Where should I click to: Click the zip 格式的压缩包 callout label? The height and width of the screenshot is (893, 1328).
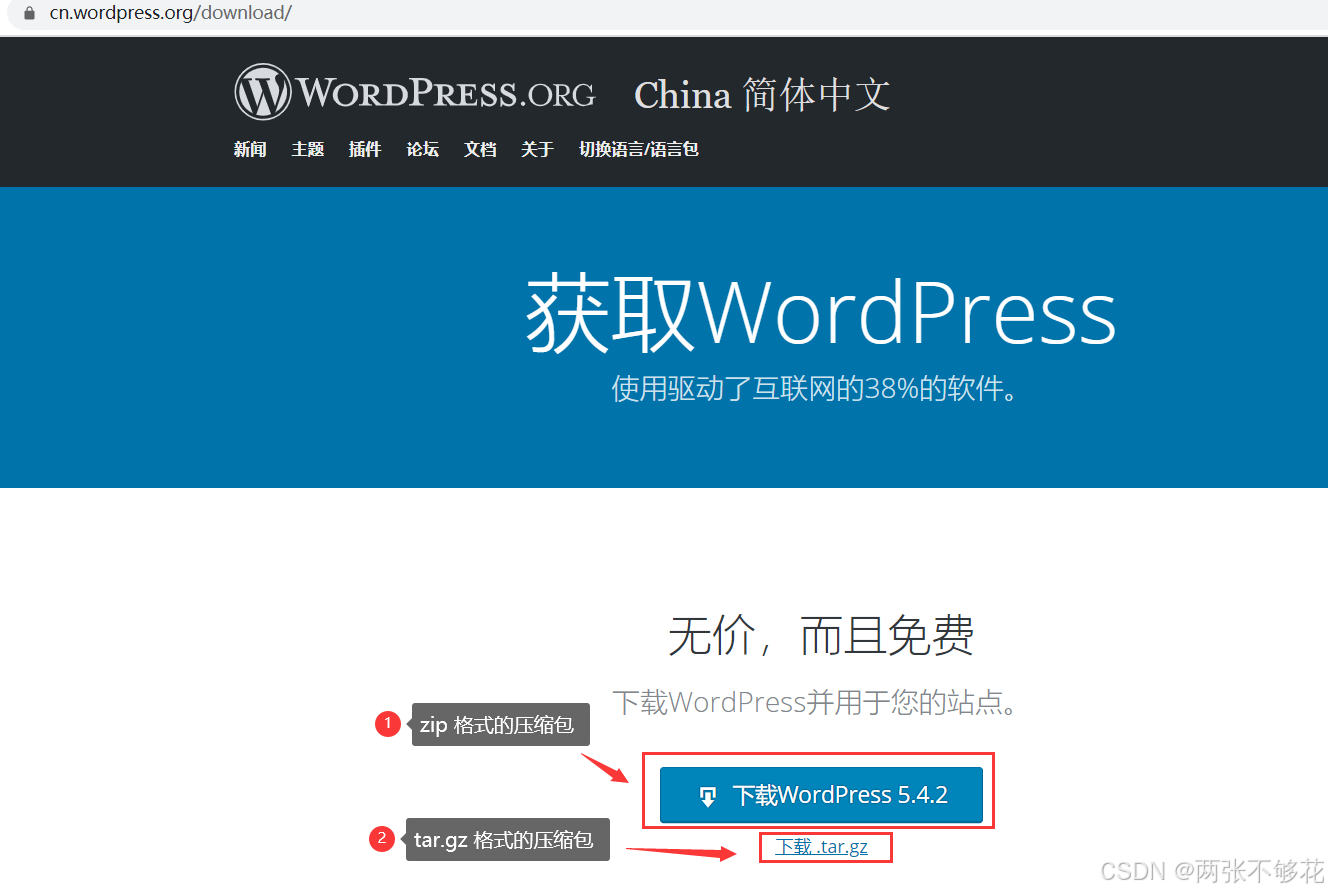500,723
